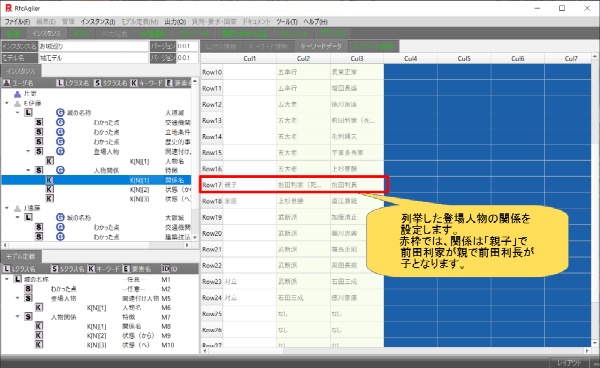The height and width of the screenshot is (368, 600).
Task: Click the レイアウト button in the status bar
Action: (569, 362)
